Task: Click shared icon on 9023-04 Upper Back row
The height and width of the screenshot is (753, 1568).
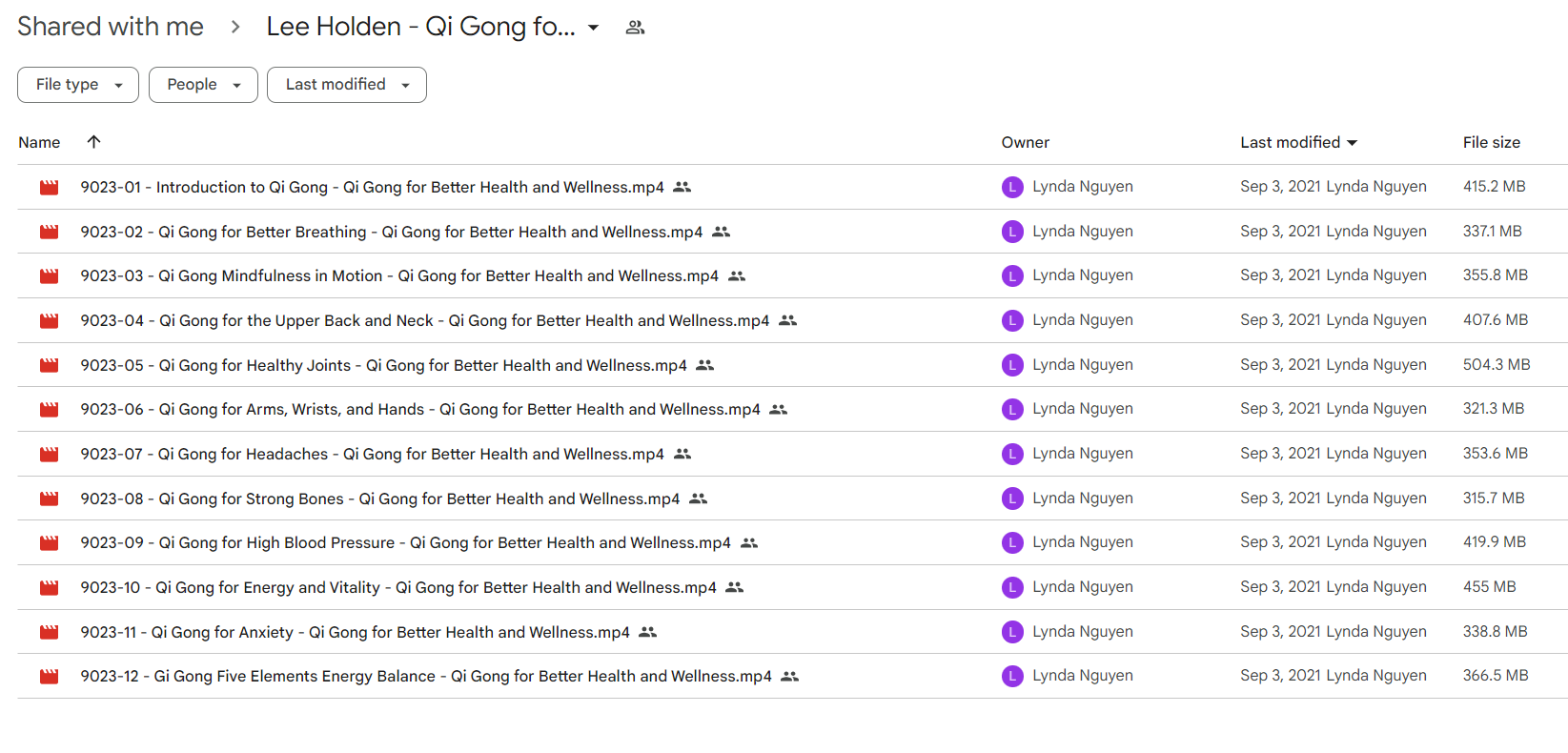Action: click(787, 320)
